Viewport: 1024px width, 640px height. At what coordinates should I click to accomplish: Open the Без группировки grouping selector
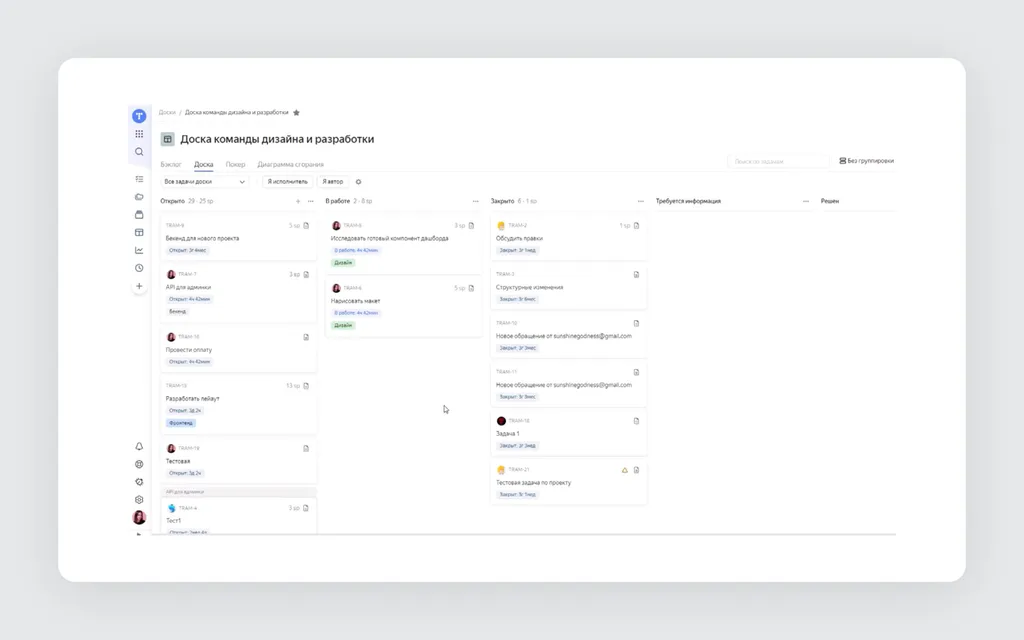point(867,161)
